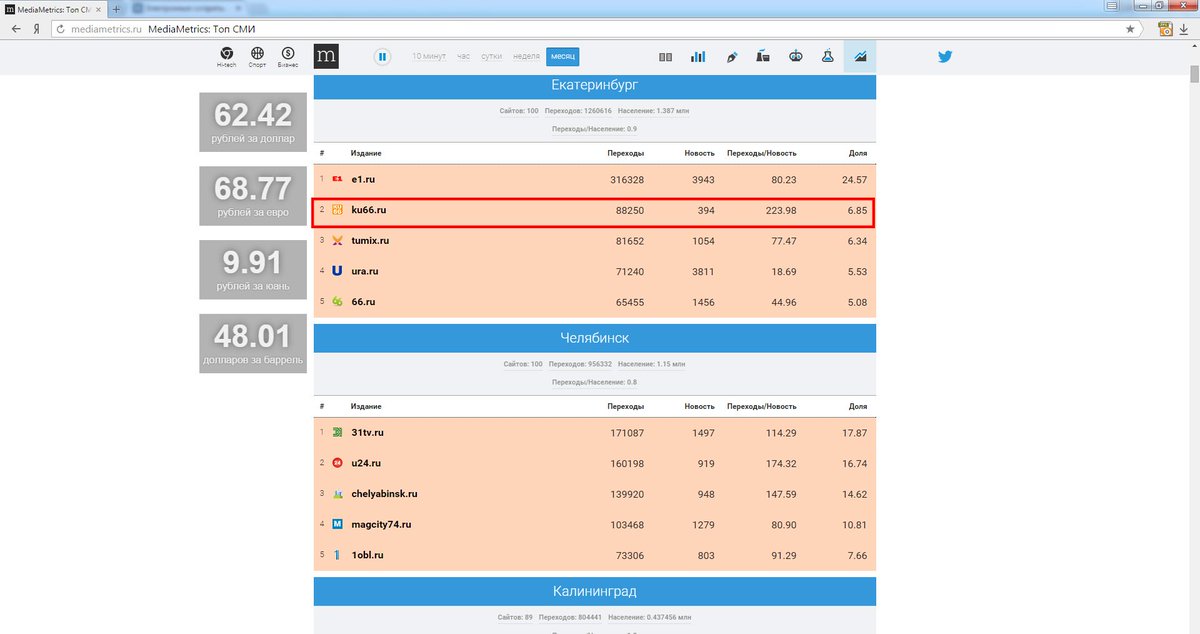Viewport: 1200px width, 634px height.
Task: Open 1obl.ru publication link
Action: point(368,555)
